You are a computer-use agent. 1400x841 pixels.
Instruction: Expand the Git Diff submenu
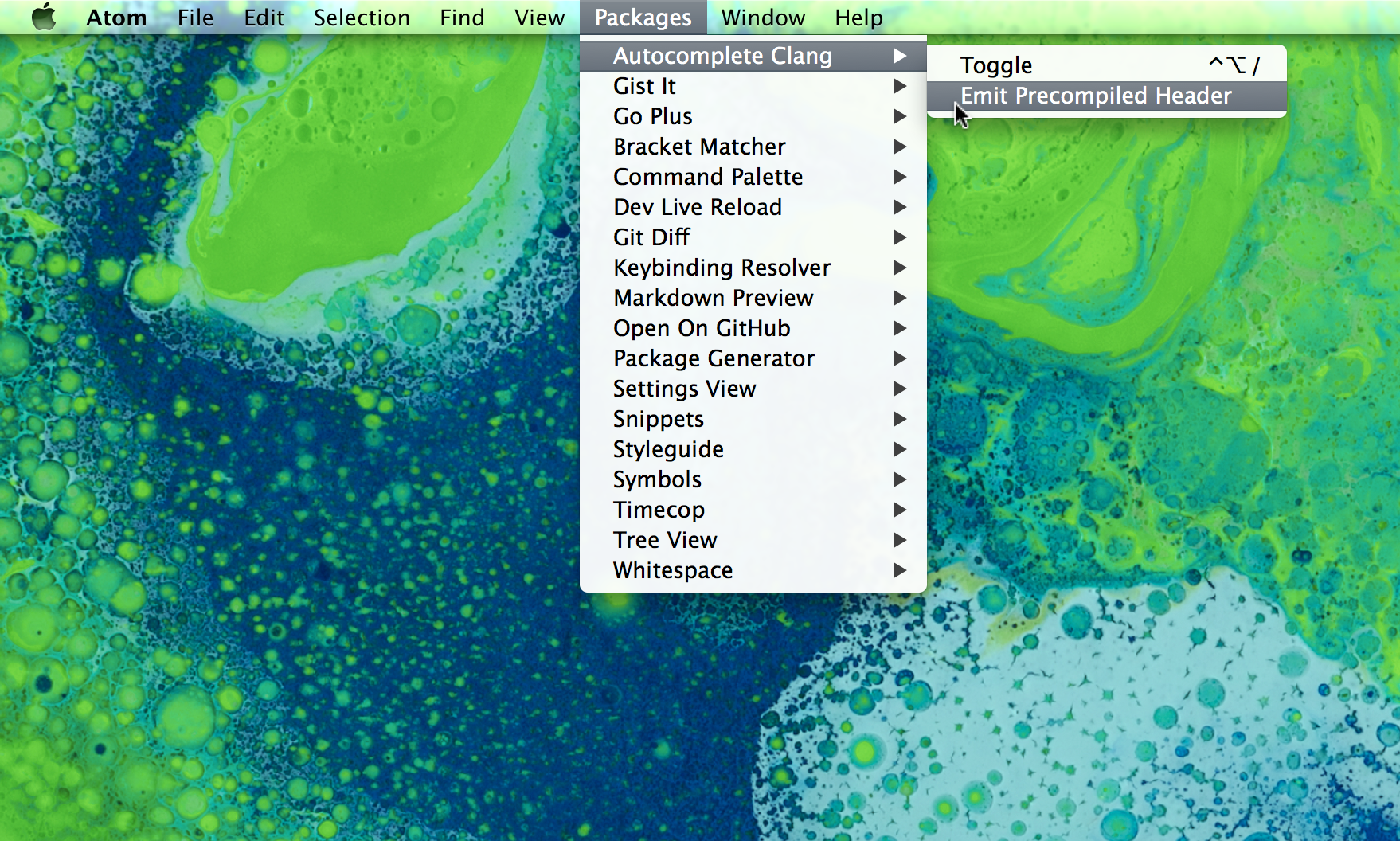point(753,237)
